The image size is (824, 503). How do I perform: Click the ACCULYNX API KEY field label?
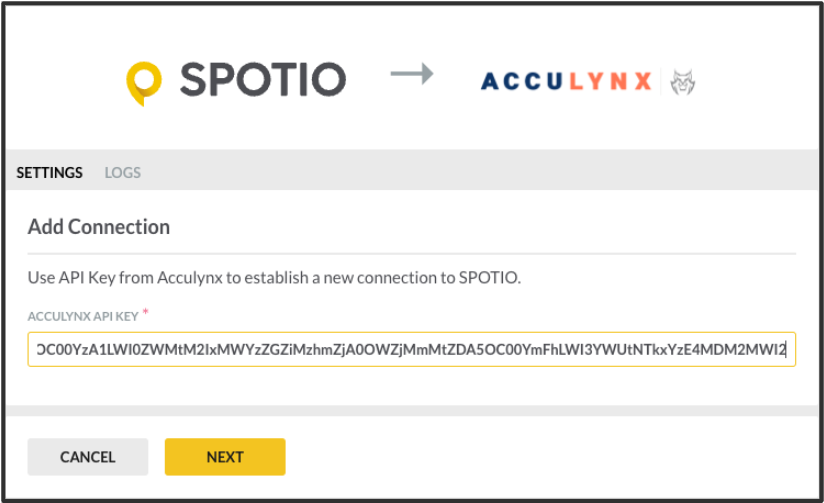[x=83, y=316]
